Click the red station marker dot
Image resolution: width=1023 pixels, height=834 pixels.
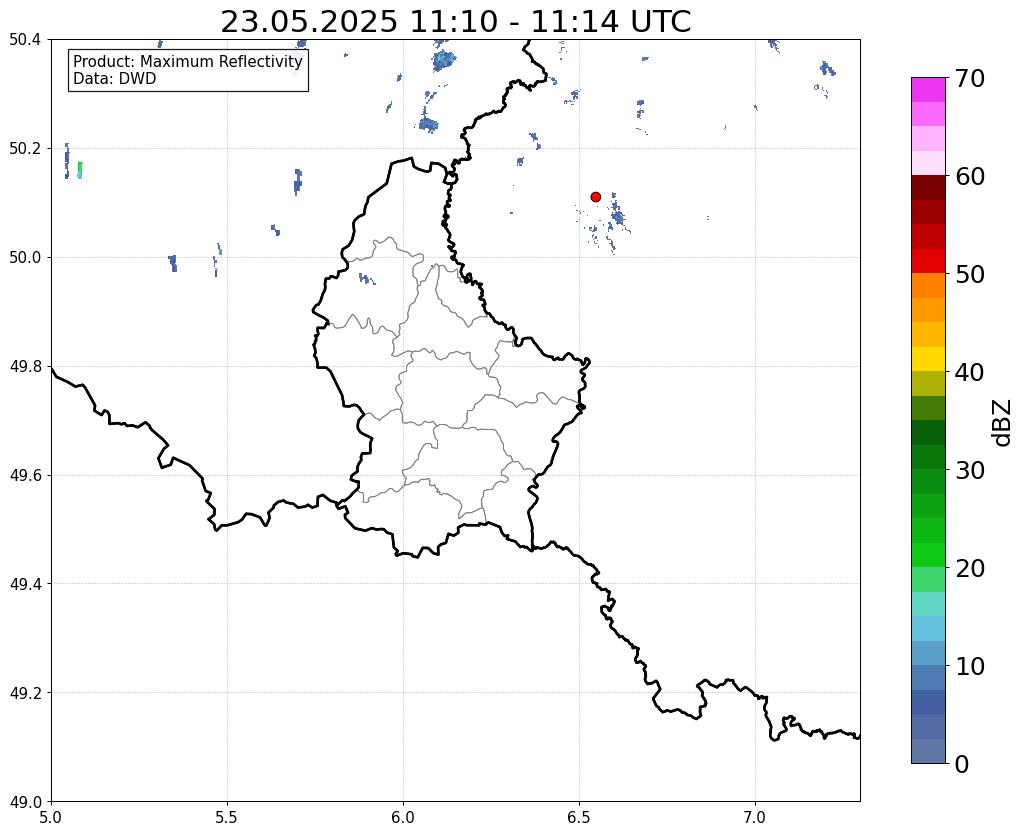click(x=595, y=196)
